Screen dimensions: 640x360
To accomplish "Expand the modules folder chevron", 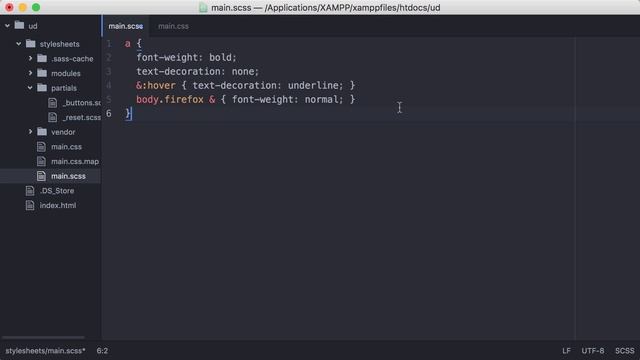I will (30, 73).
